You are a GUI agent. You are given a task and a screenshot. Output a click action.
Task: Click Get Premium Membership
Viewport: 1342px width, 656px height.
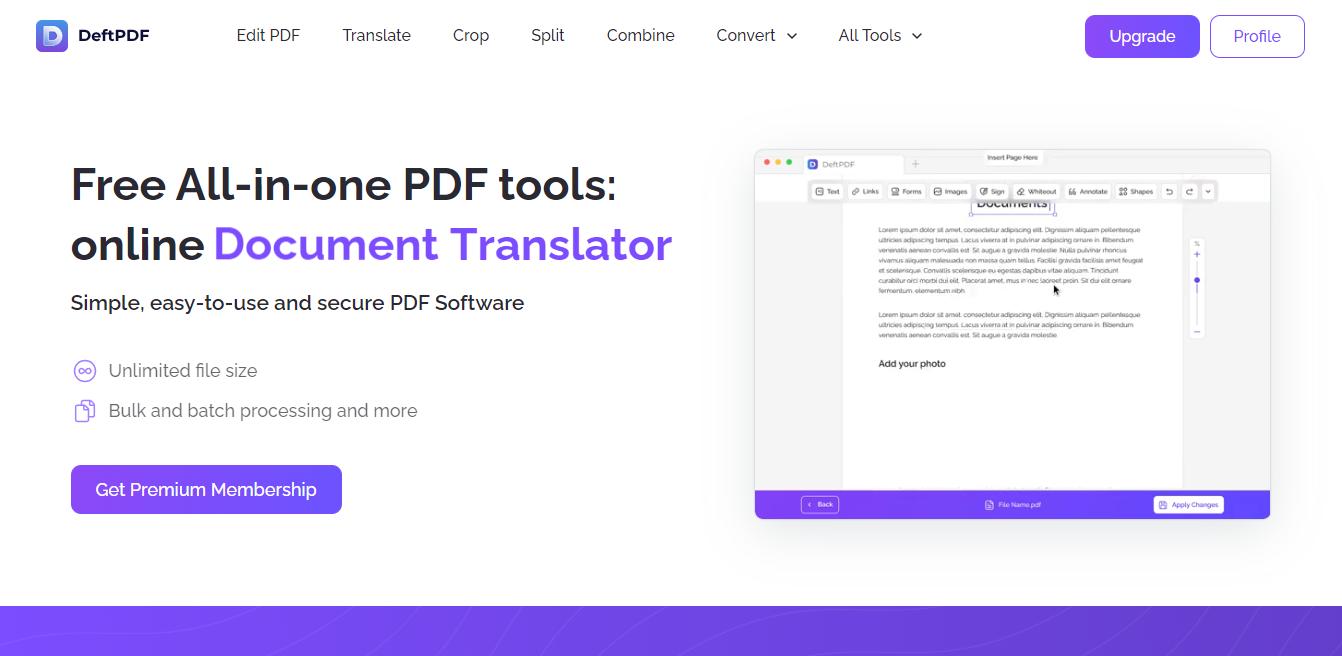tap(206, 489)
